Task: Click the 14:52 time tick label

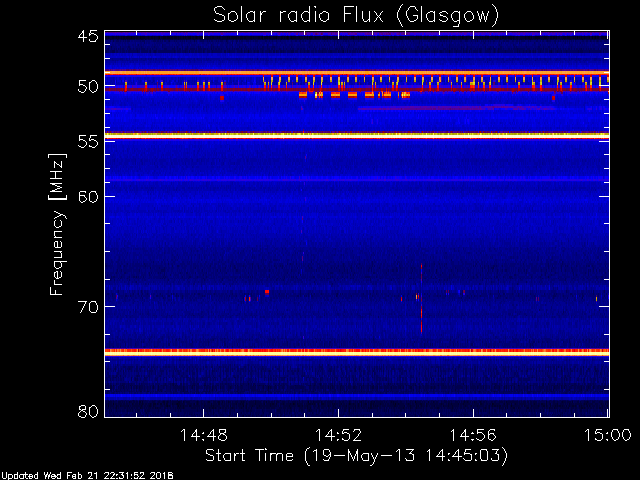Action: tap(338, 435)
